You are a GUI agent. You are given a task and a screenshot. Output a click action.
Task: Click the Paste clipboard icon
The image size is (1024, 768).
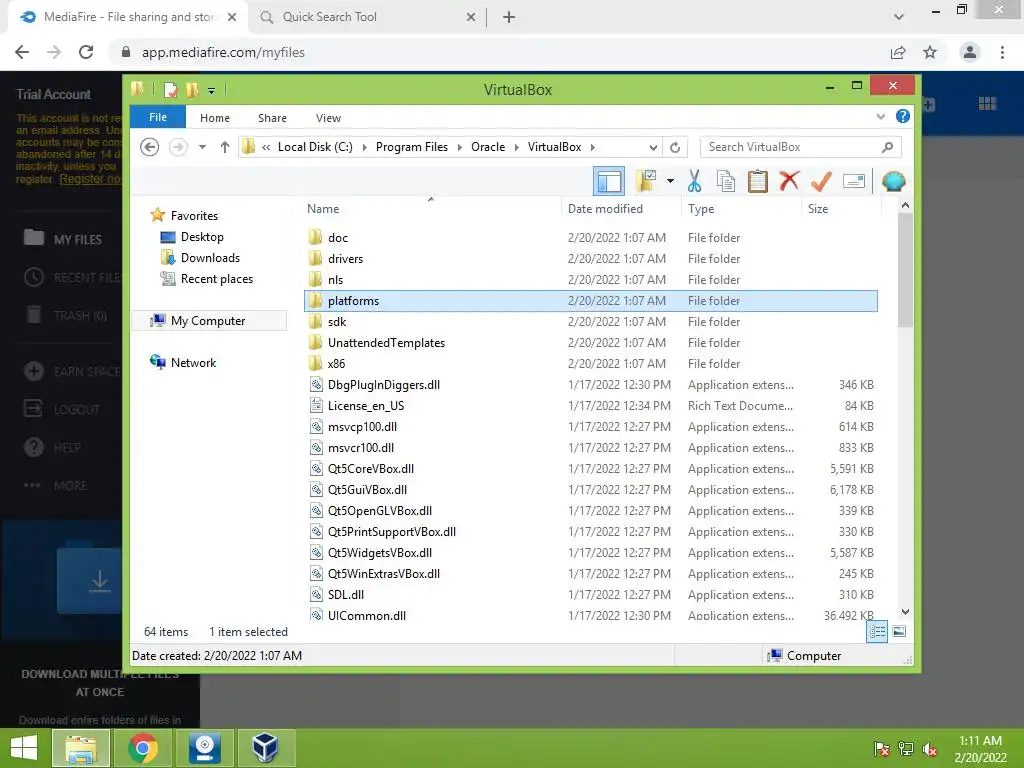pyautogui.click(x=757, y=181)
